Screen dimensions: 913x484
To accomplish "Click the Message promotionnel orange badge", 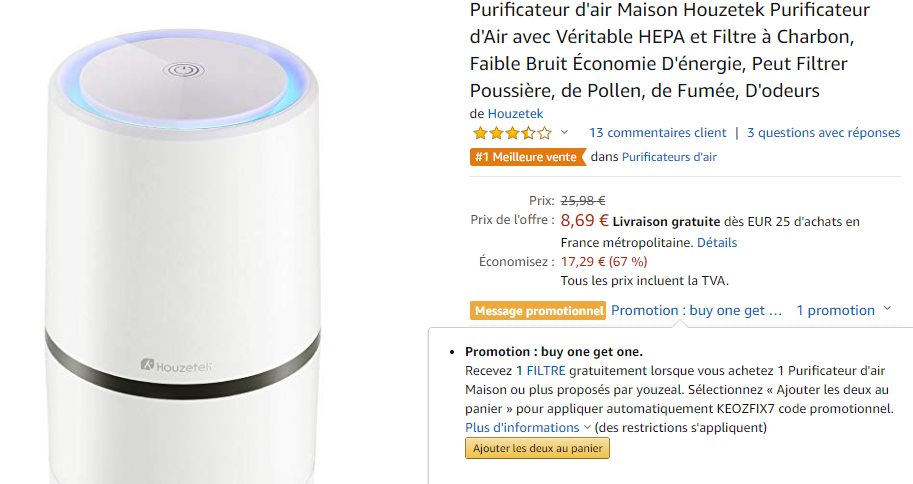I will point(539,311).
